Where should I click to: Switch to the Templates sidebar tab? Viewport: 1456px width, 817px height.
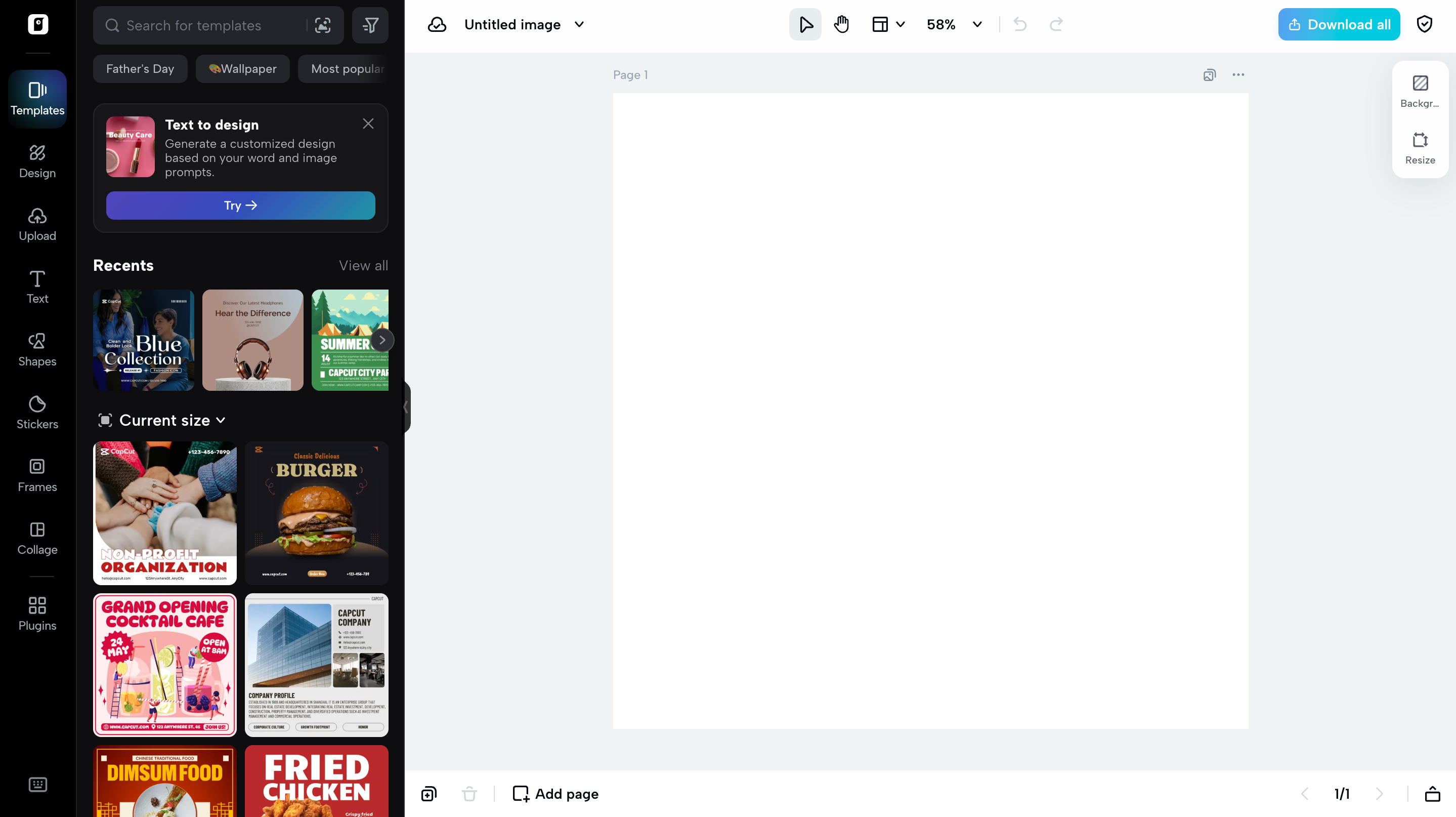(37, 98)
